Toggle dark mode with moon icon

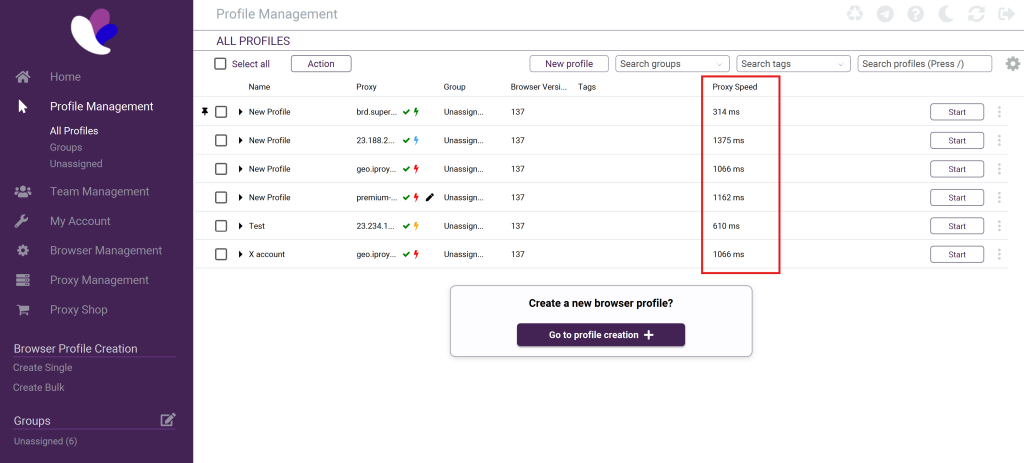pyautogui.click(x=946, y=14)
